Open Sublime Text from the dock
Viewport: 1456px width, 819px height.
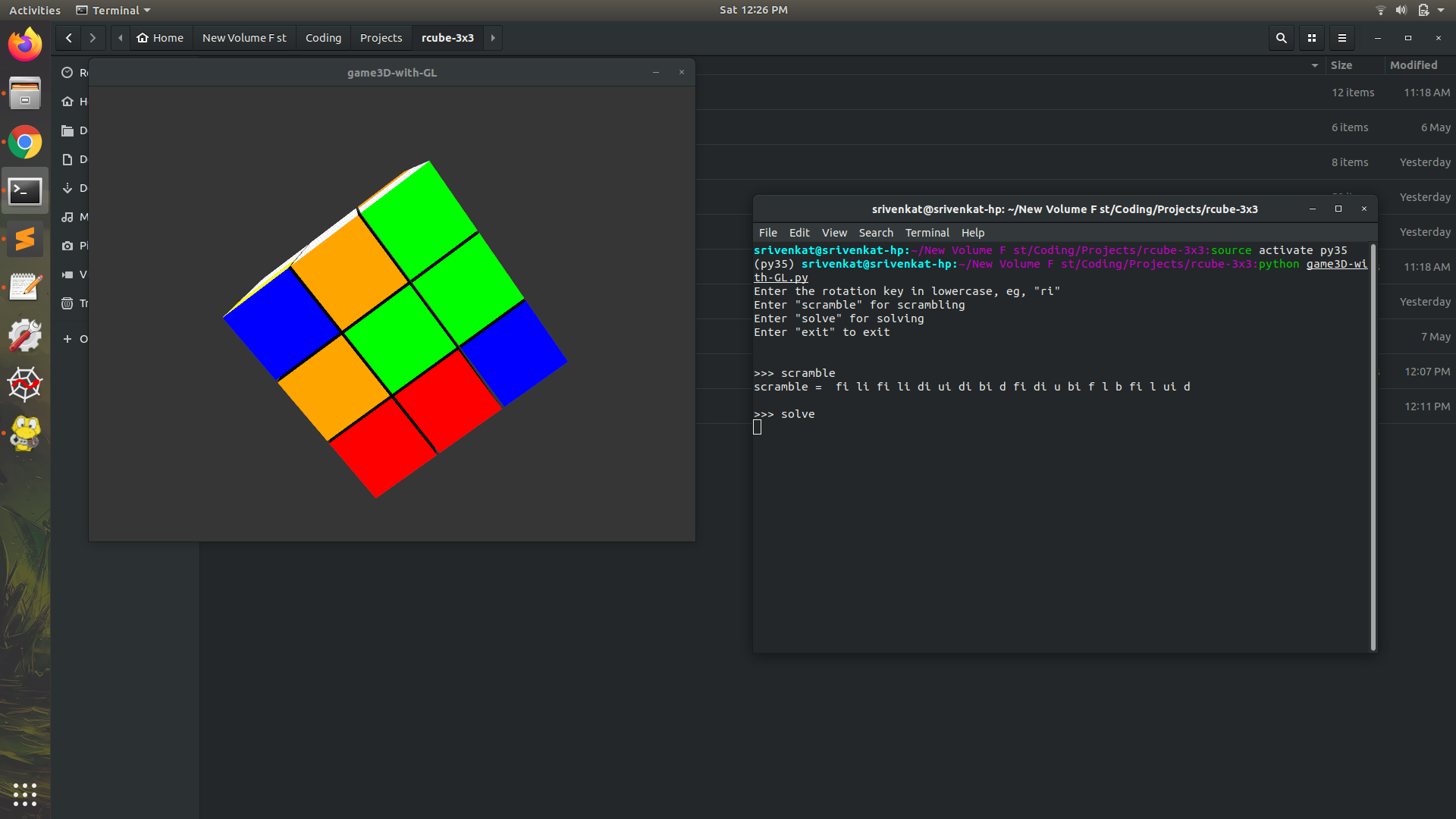[25, 239]
